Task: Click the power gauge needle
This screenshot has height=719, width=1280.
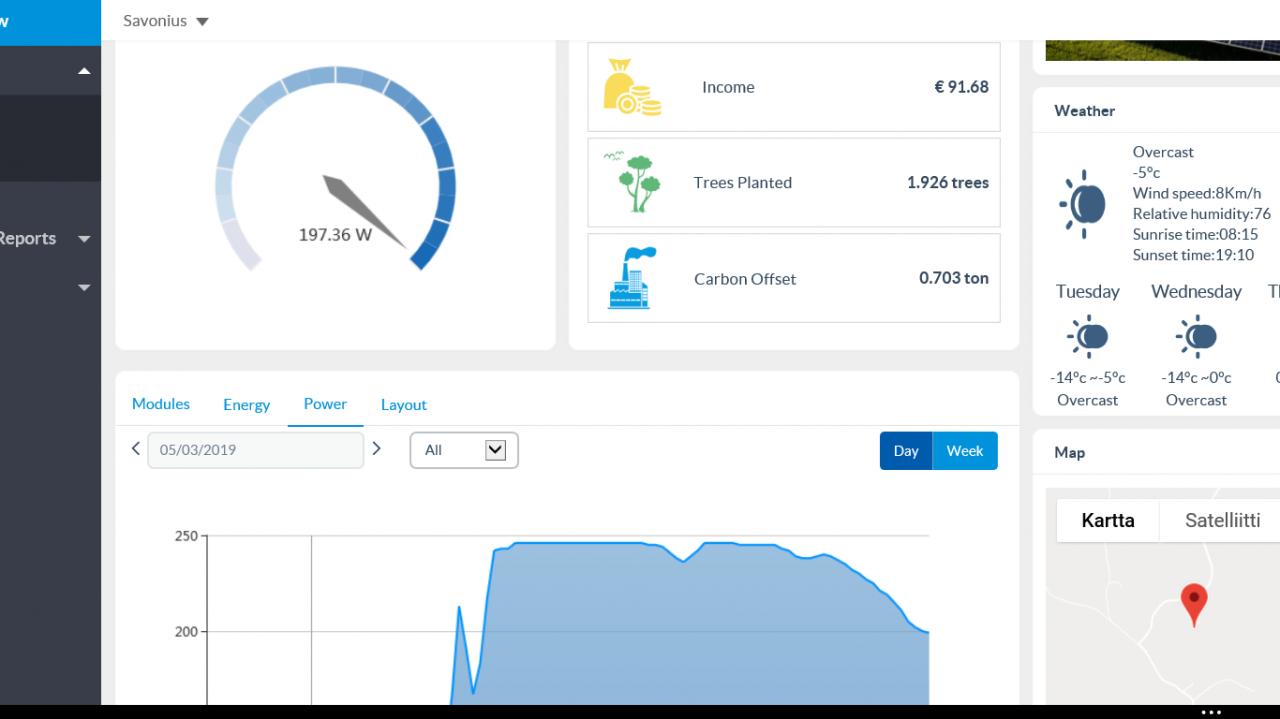Action: click(364, 211)
